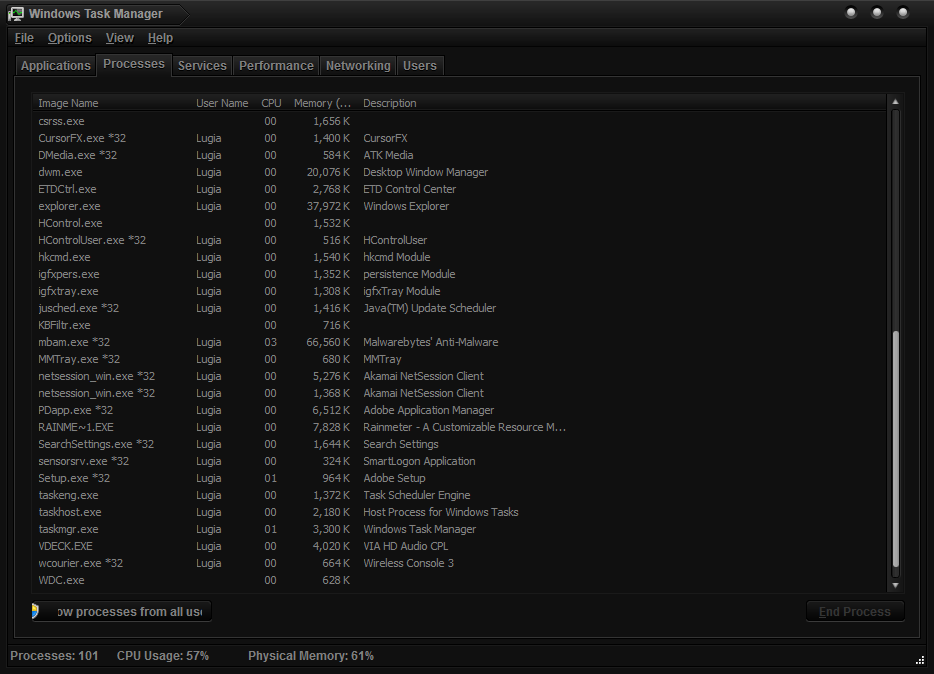Click the shield icon on show processes button
This screenshot has width=934, height=674.
tap(36, 611)
